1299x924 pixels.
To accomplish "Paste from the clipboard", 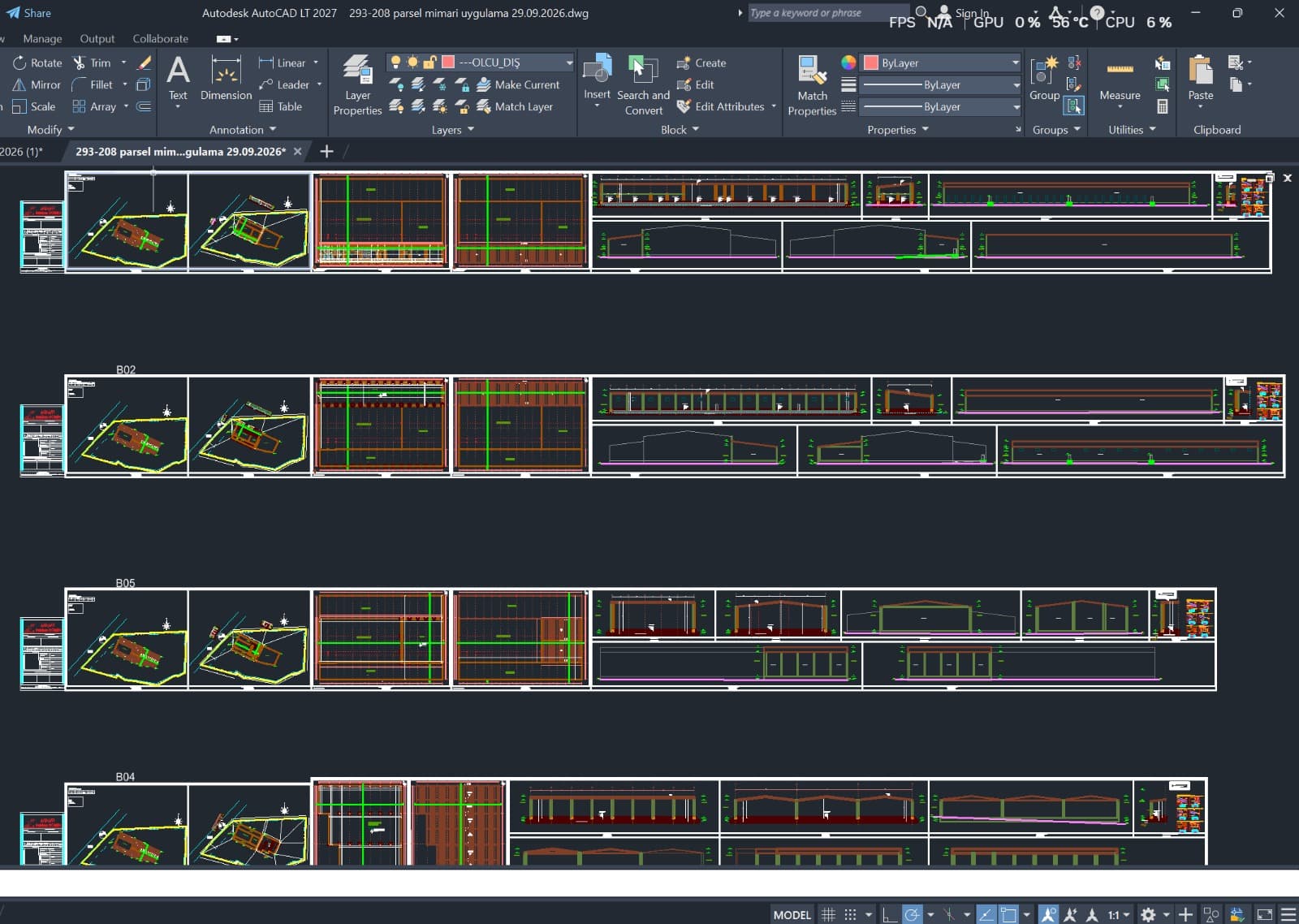I will (x=1200, y=79).
